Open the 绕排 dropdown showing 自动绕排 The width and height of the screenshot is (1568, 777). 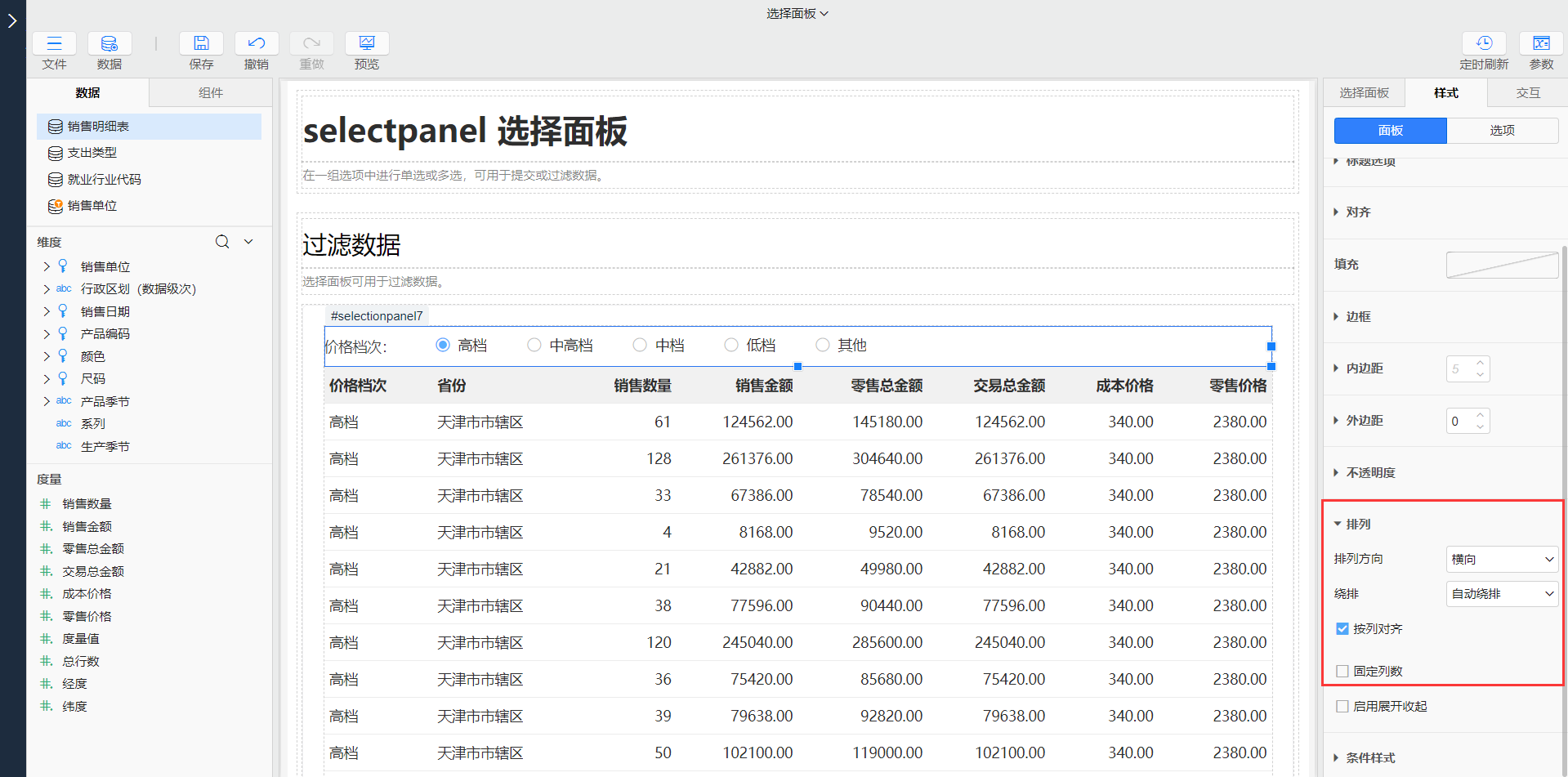(1502, 594)
